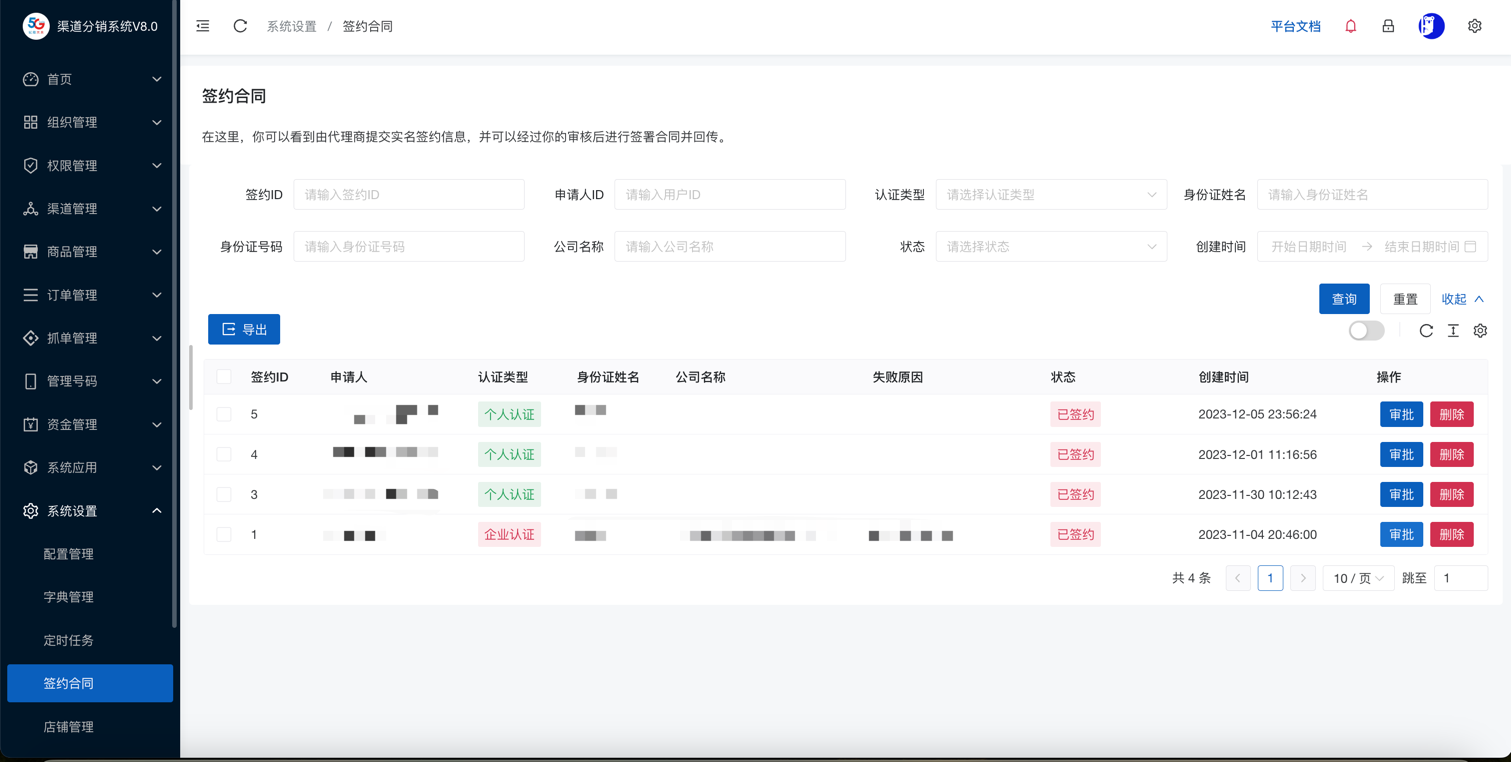Expand the 订单管理 sidebar menu

point(91,295)
